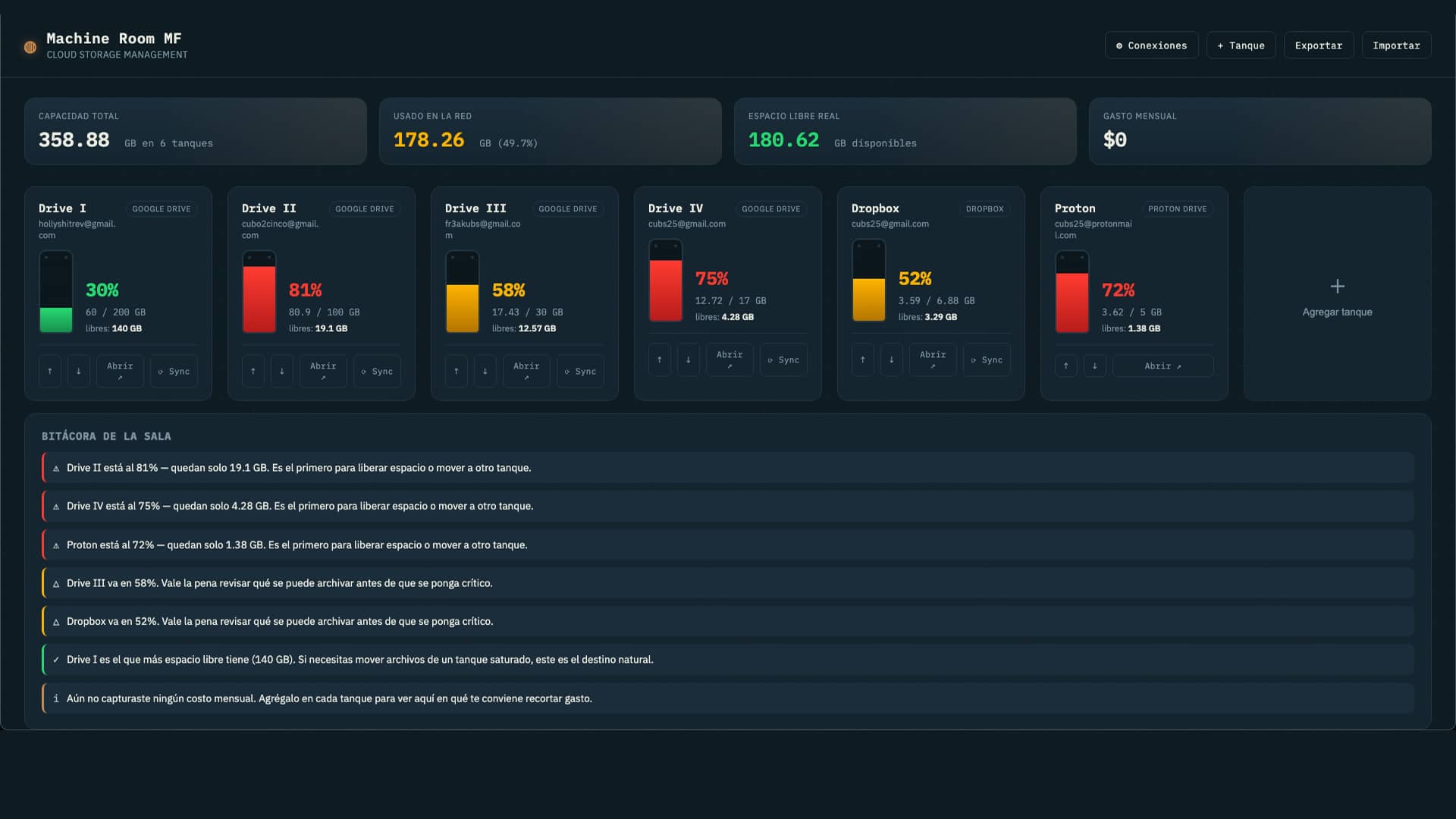The width and height of the screenshot is (1456, 819).
Task: Click log entry 'Dropbox va en 52%'
Action: [728, 621]
